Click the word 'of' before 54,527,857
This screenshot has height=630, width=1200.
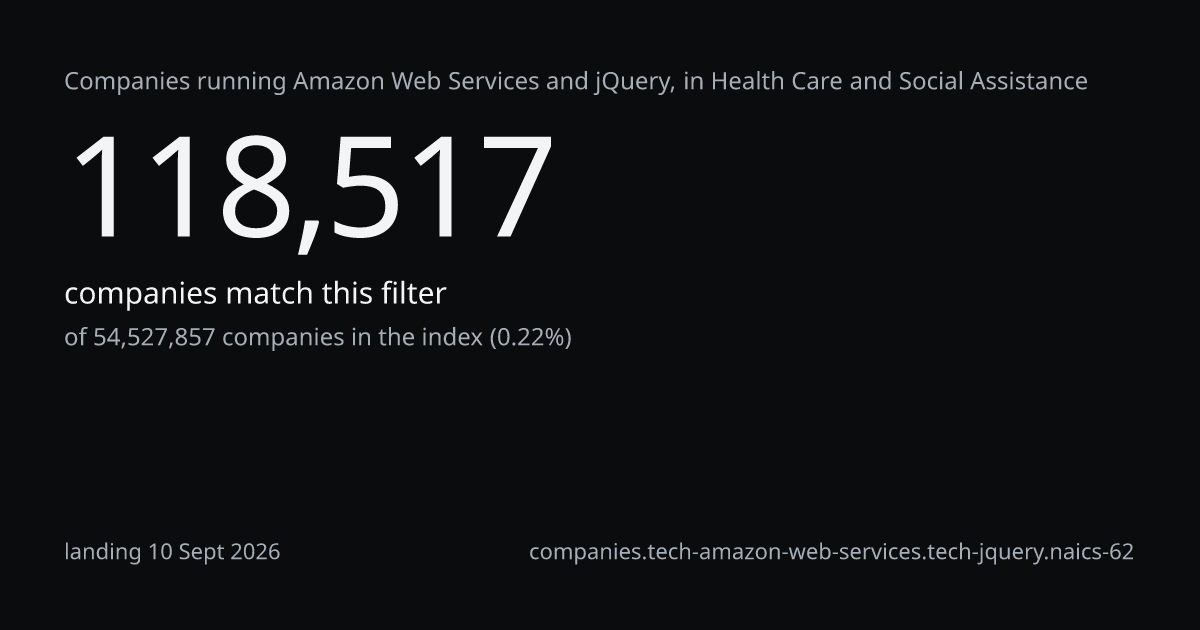(x=76, y=338)
